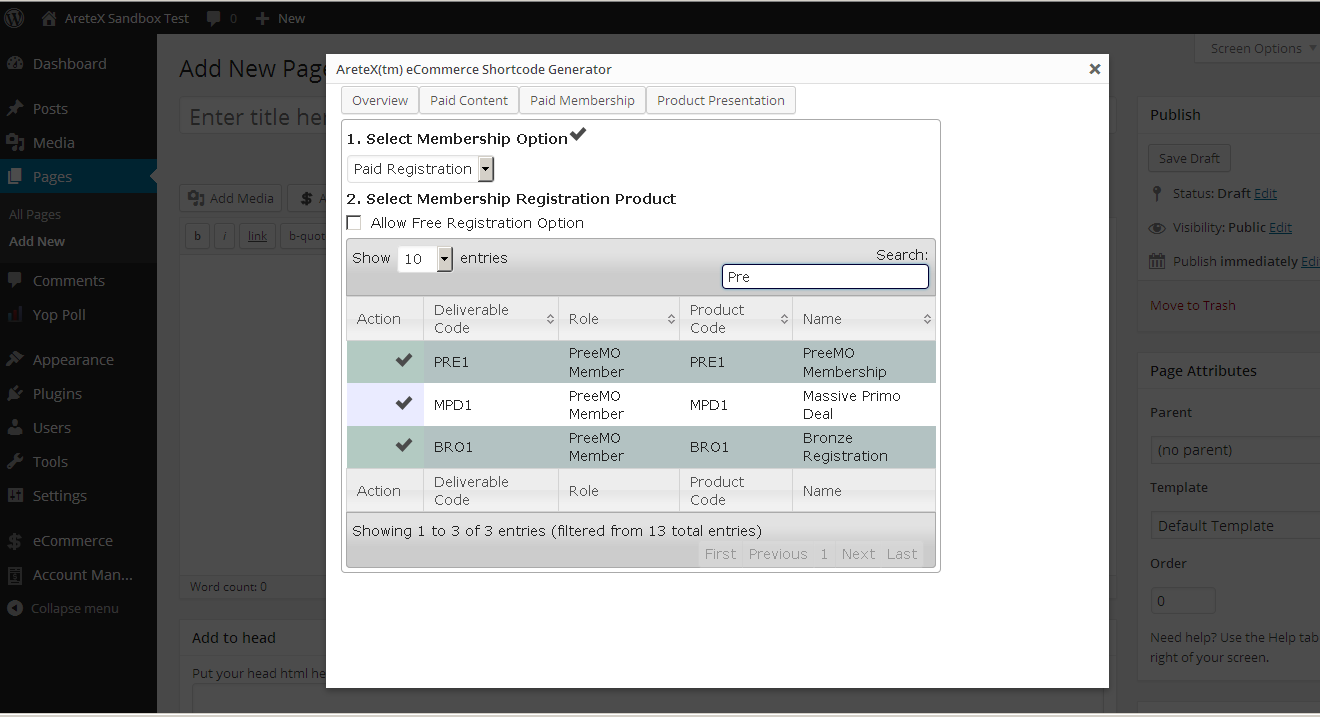
Task: Open Plugins icon in sidebar
Action: click(15, 393)
